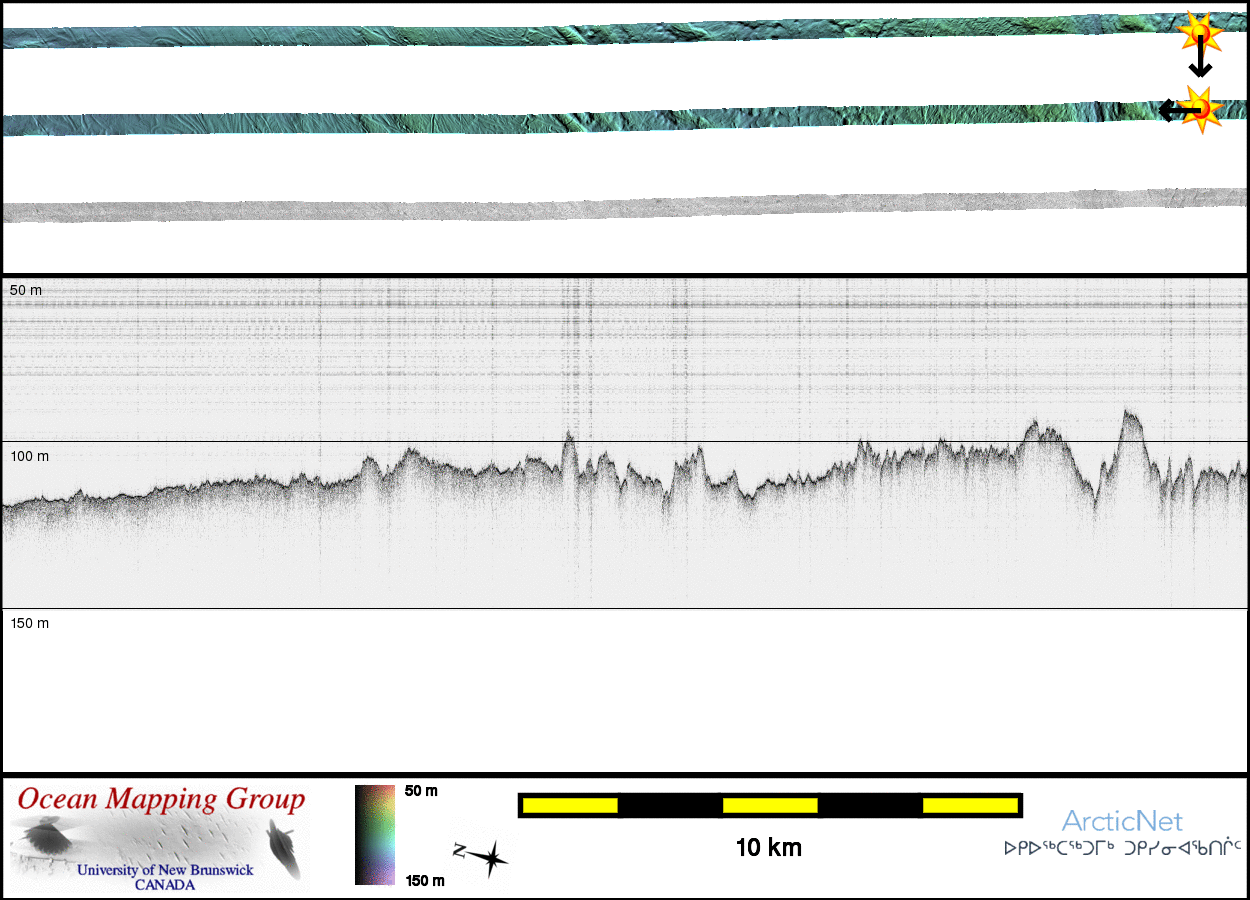1250x900 pixels.
Task: Click the right vessel silhouette in the logo
Action: (283, 849)
